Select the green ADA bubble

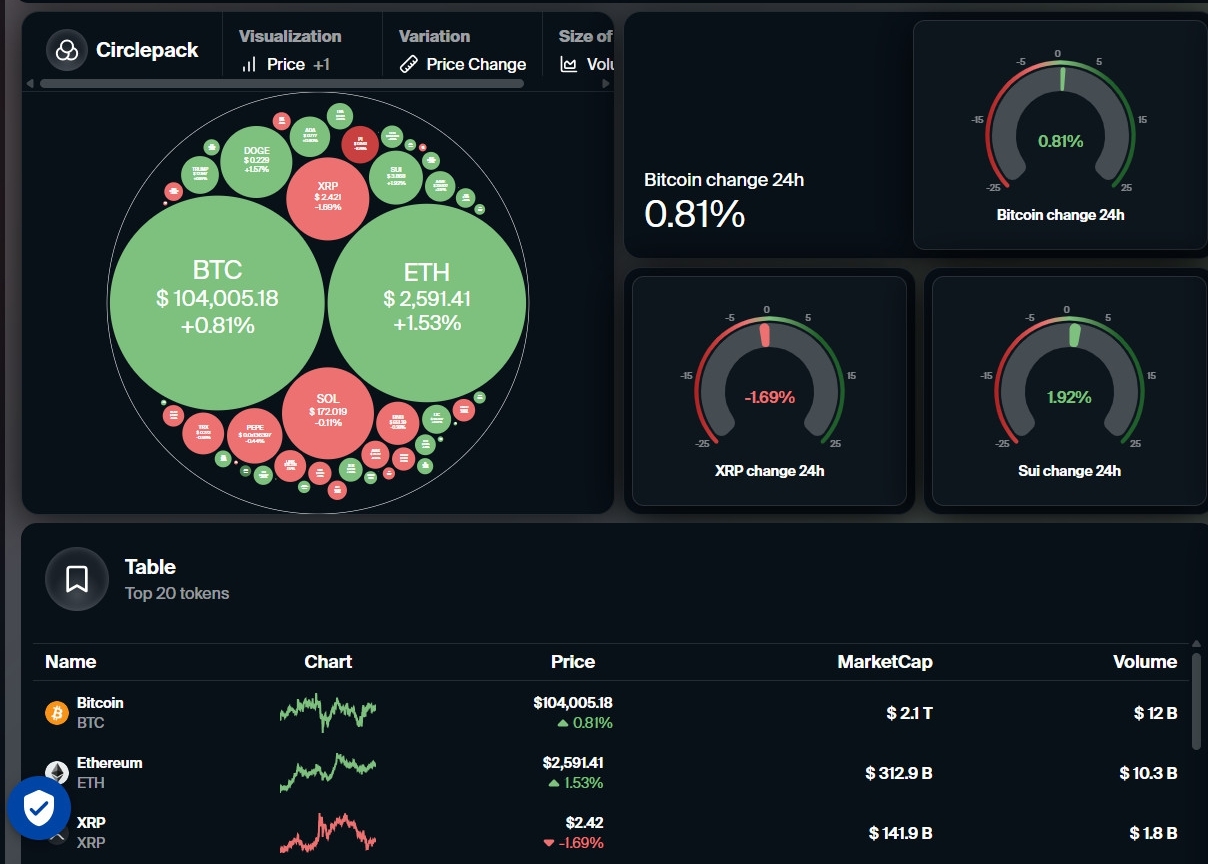310,136
